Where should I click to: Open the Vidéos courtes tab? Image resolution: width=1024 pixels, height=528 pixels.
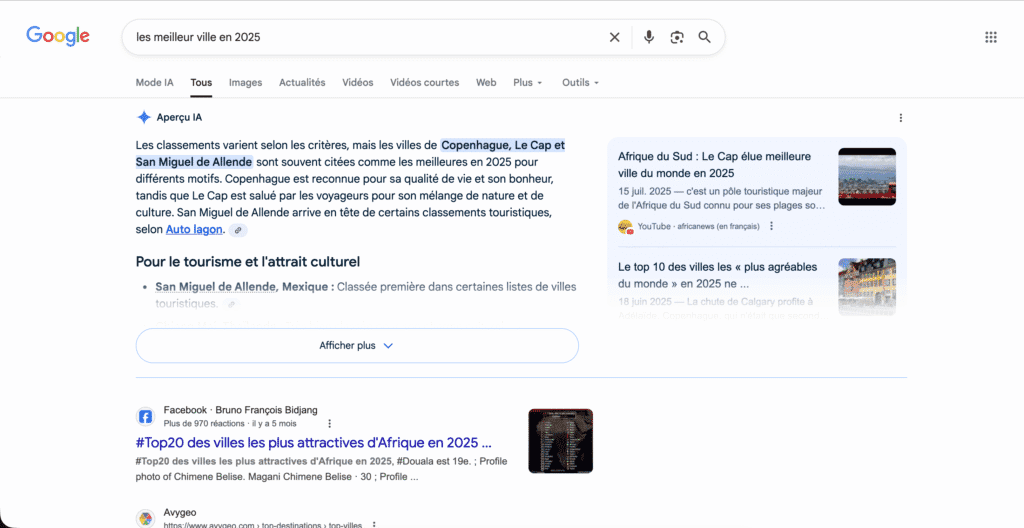click(424, 82)
